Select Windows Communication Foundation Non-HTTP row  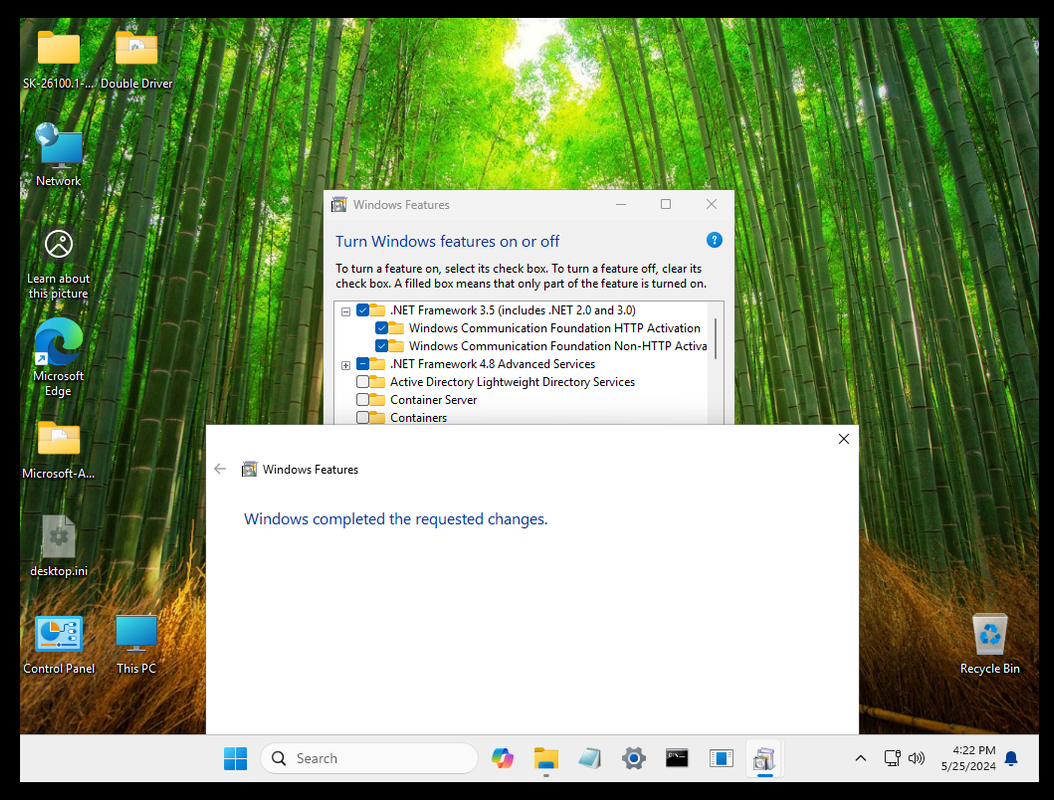(x=558, y=346)
